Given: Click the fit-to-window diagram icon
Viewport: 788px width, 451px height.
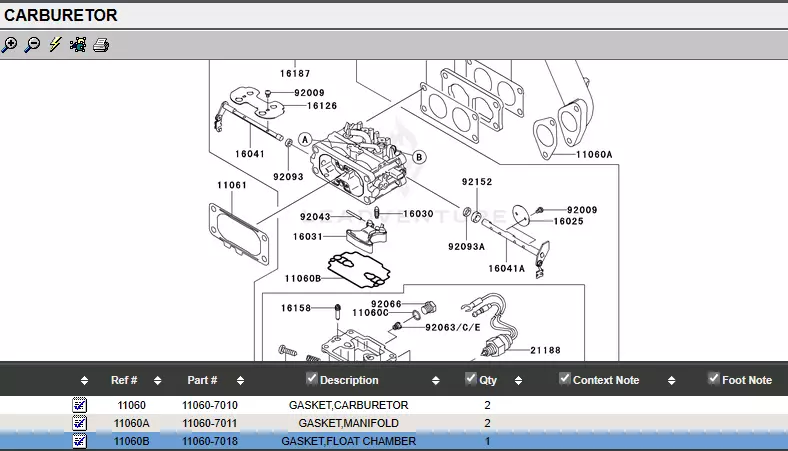Looking at the screenshot, I should (x=77, y=45).
